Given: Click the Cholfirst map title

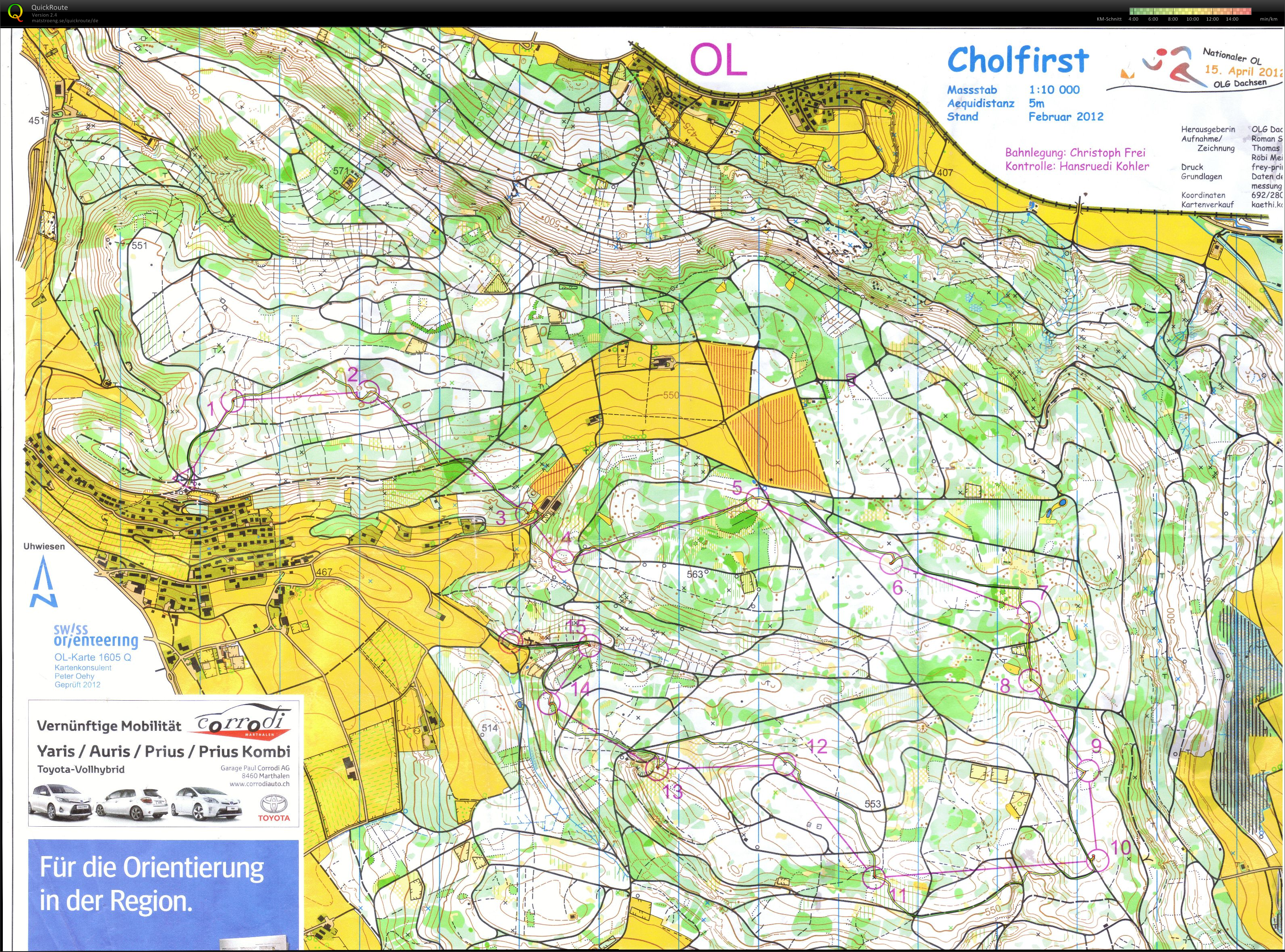Looking at the screenshot, I should 1018,61.
